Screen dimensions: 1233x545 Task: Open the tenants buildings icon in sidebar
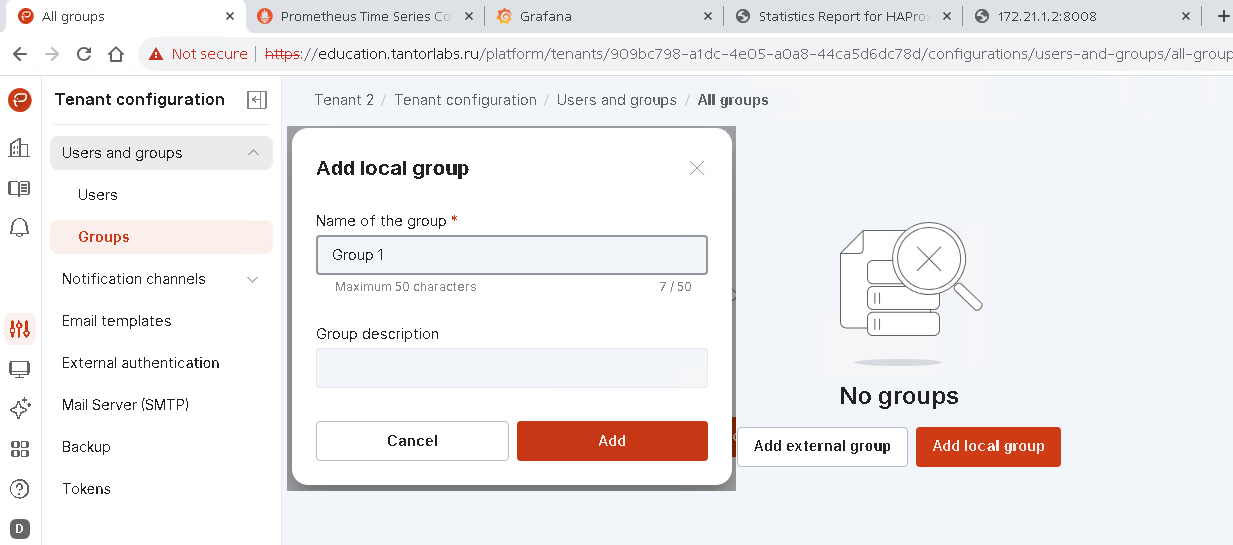click(x=19, y=148)
